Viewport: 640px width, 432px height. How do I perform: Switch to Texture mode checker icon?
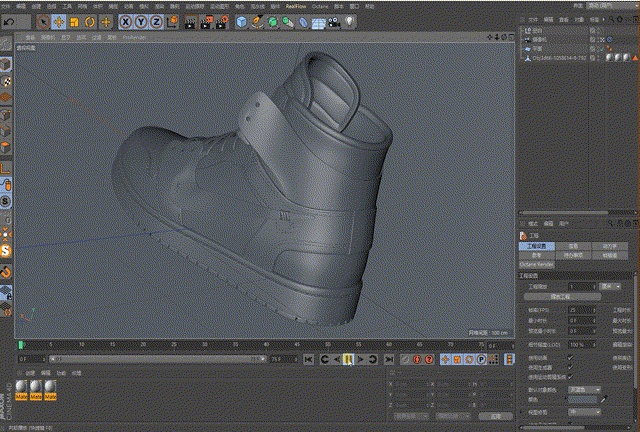tap(6, 81)
